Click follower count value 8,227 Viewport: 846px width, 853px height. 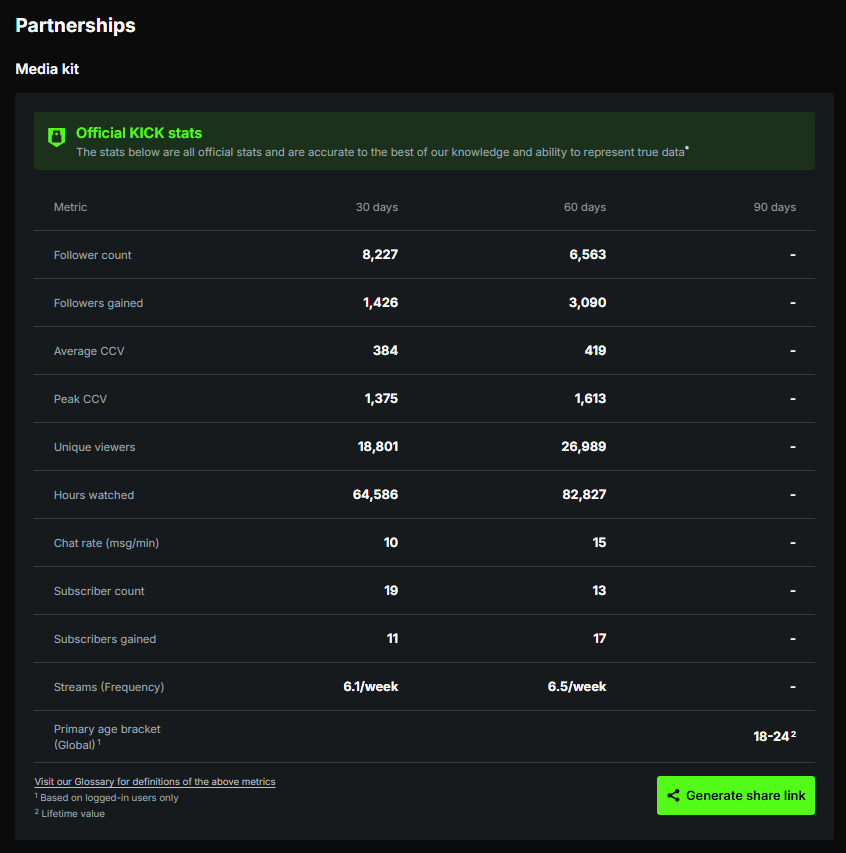pos(380,255)
